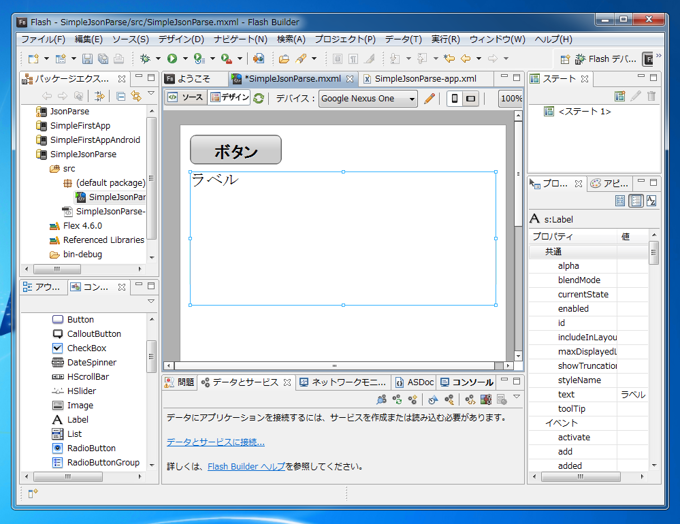This screenshot has width=680, height=524.
Task: Open the プロジェクト(P) menu
Action: point(345,39)
